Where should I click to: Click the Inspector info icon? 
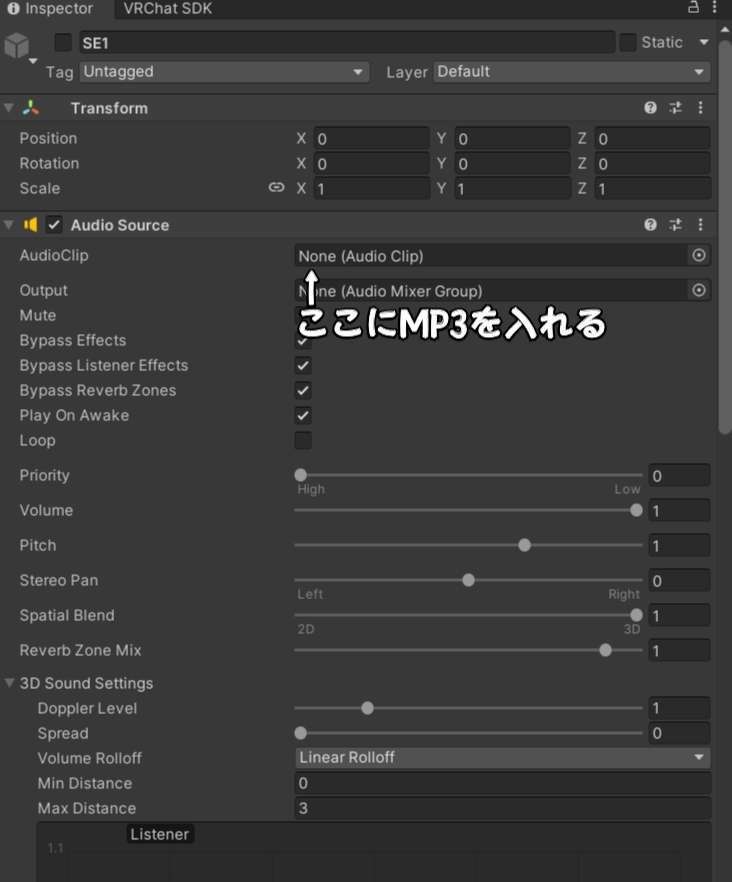click(x=14, y=8)
